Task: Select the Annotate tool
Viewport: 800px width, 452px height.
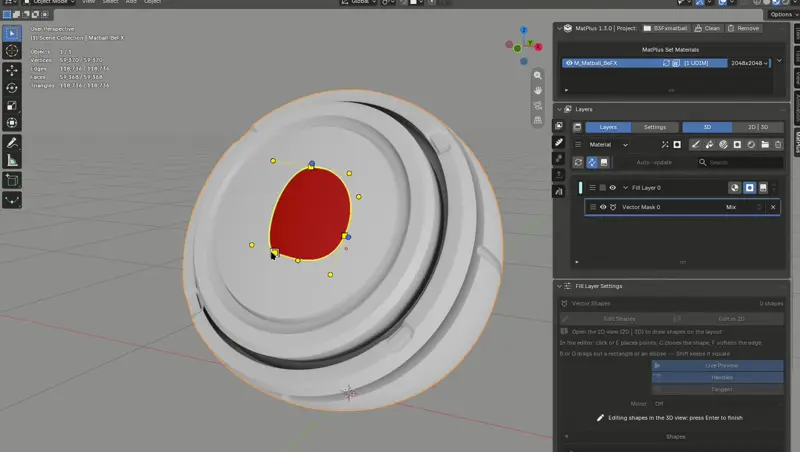Action: (x=12, y=143)
